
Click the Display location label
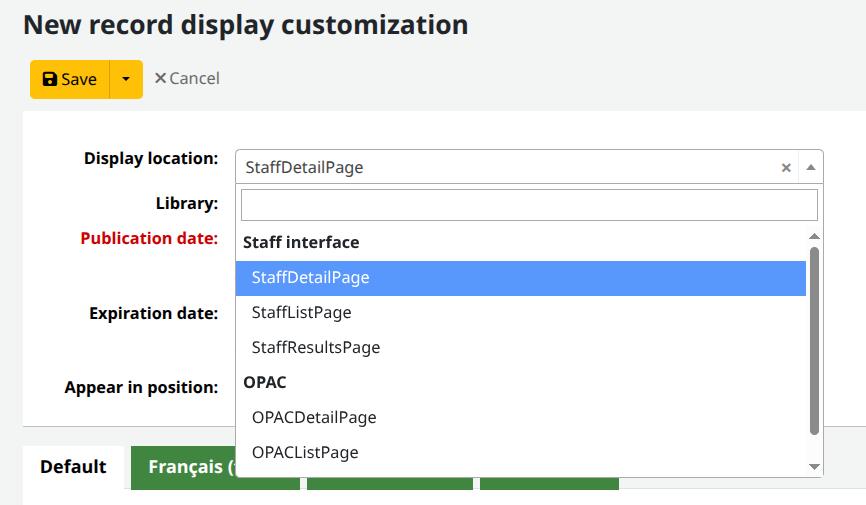(150, 158)
